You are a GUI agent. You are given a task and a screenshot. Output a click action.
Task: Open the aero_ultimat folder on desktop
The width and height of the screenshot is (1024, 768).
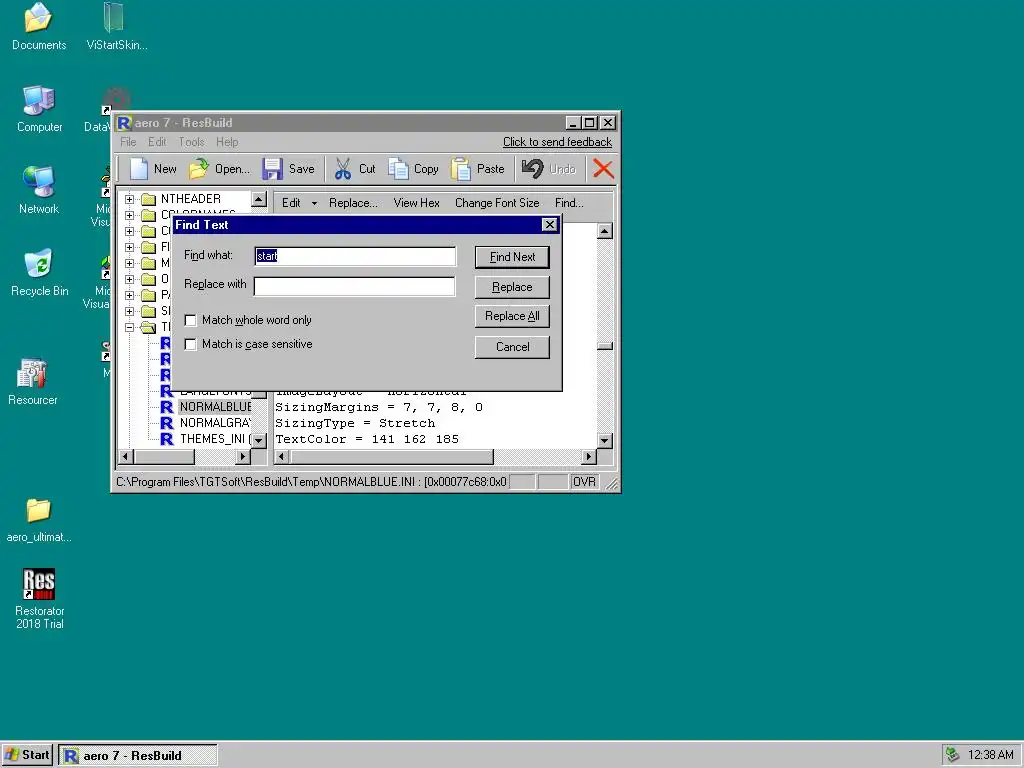point(39,510)
